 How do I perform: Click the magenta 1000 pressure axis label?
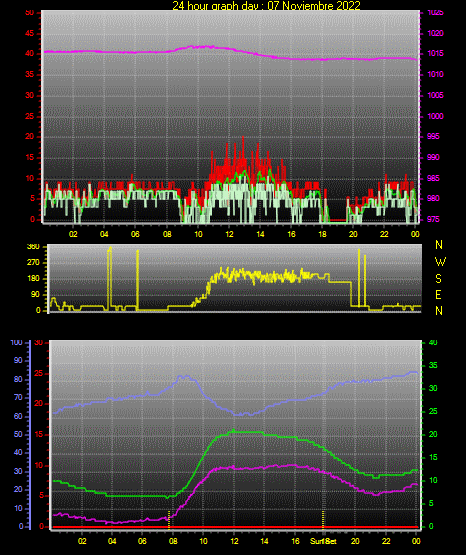click(435, 116)
